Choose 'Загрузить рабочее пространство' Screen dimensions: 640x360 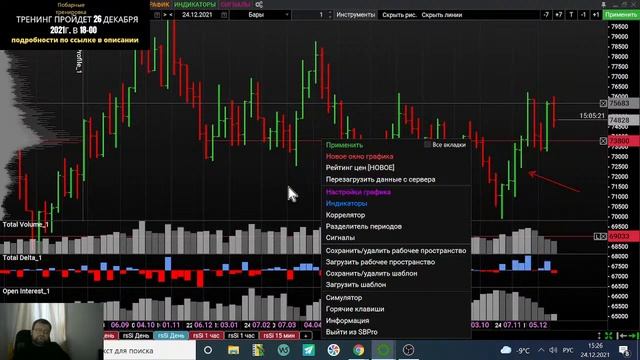pos(380,262)
